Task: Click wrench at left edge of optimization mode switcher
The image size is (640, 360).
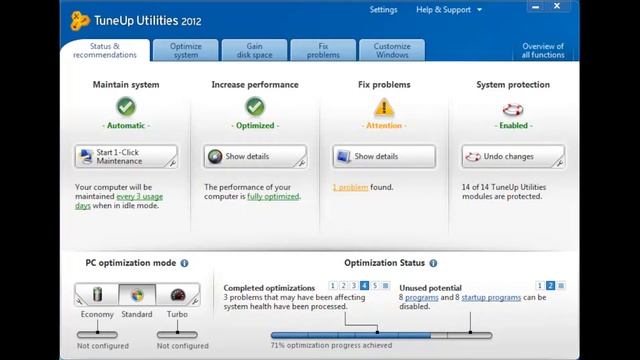Action: (79, 301)
